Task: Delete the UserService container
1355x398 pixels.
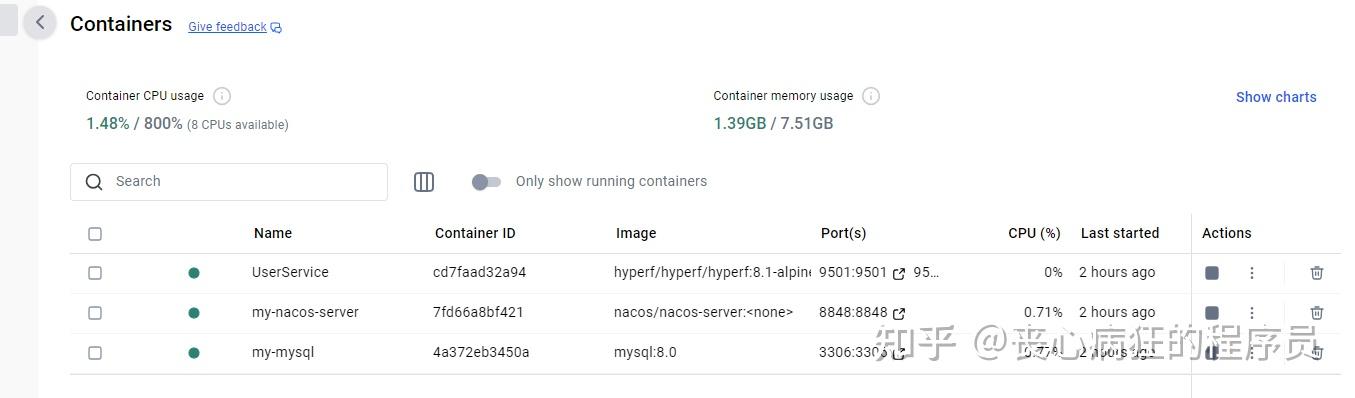Action: coord(1317,273)
